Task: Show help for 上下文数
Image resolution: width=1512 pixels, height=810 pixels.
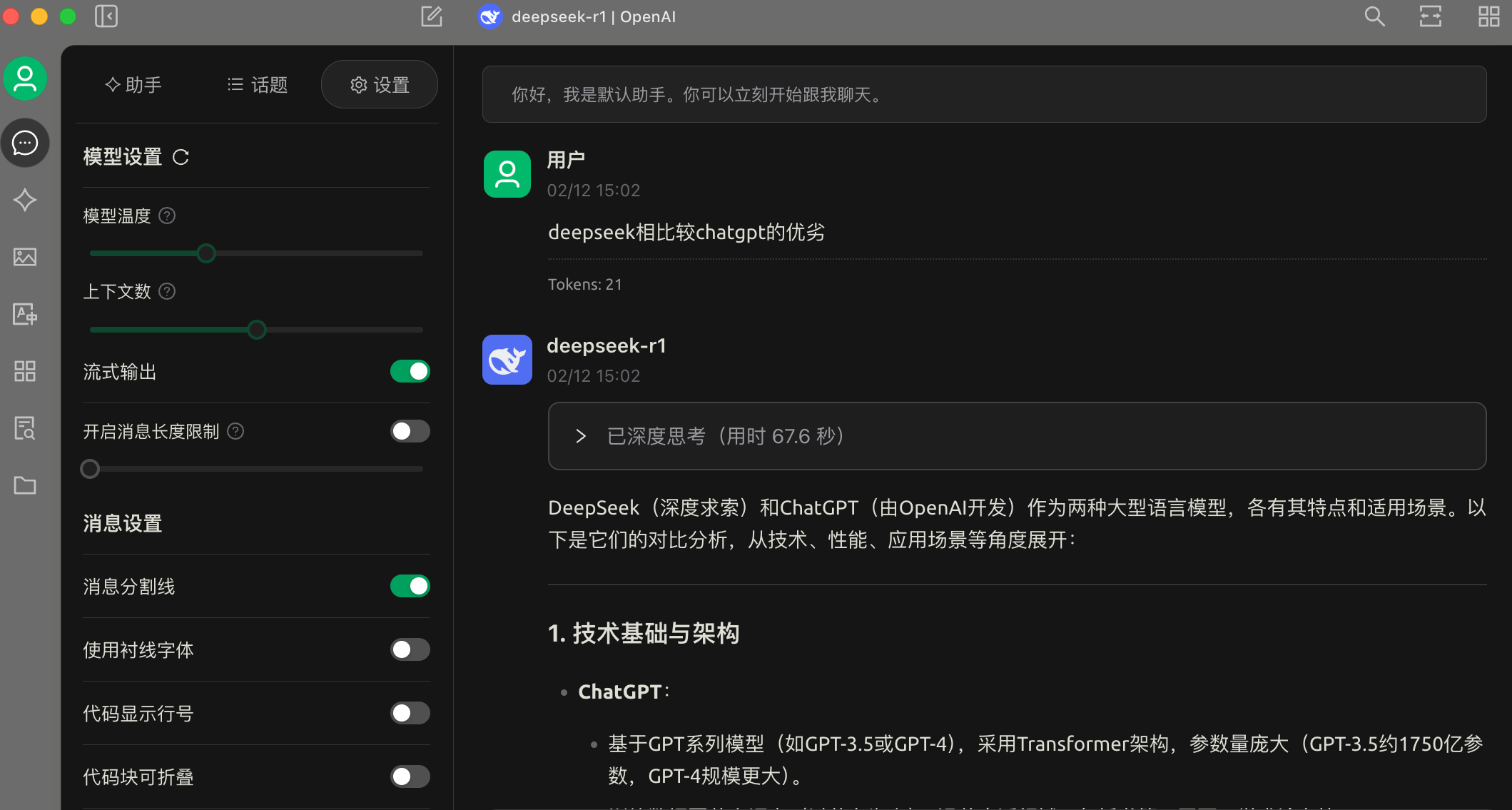Action: 167,291
